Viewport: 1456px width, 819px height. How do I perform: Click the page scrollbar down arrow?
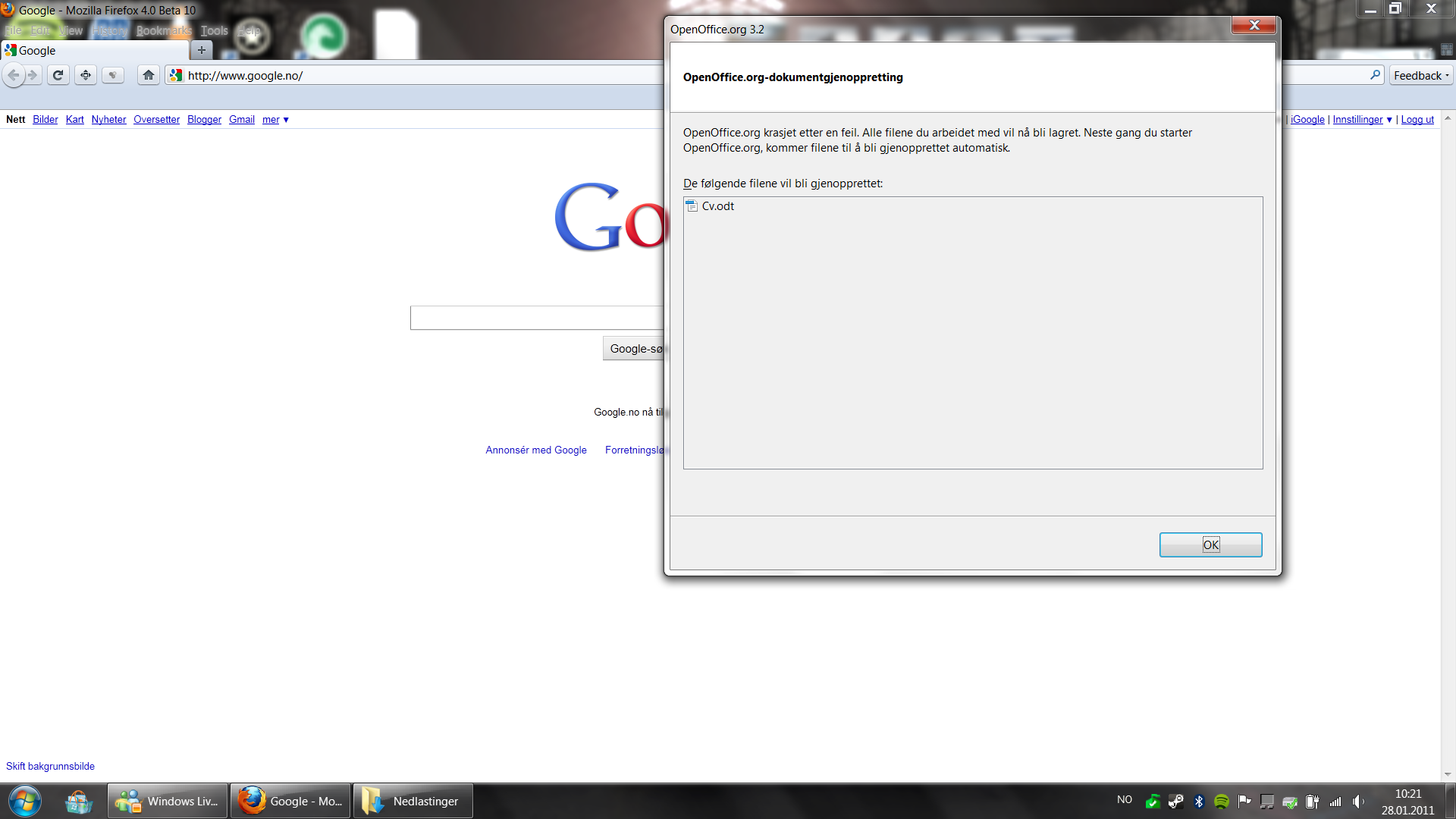coord(1448,774)
